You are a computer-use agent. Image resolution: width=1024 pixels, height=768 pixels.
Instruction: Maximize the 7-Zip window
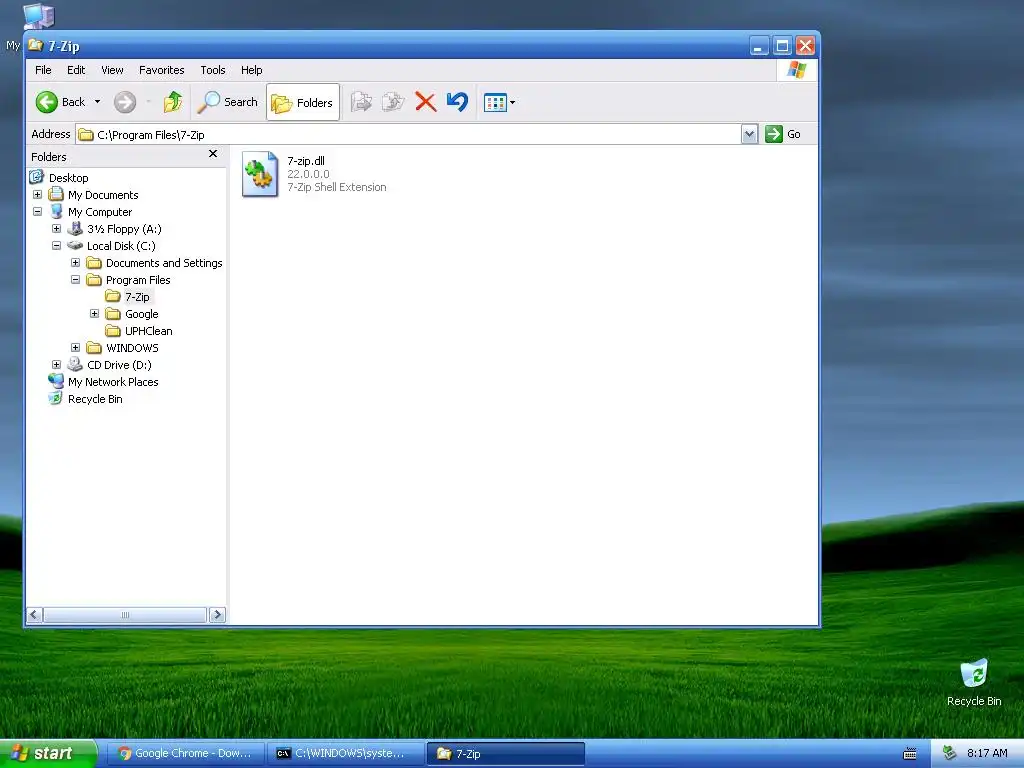(782, 46)
